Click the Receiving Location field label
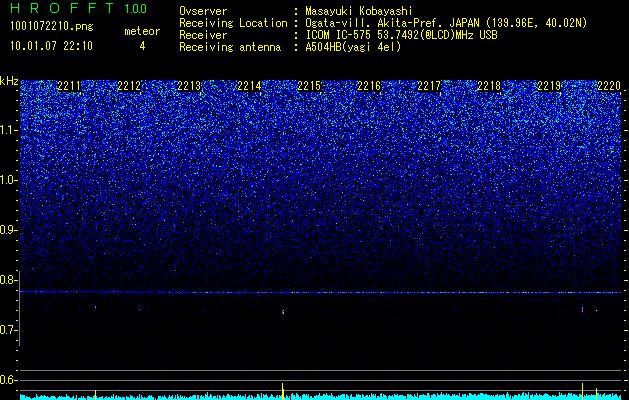This screenshot has width=629, height=400. coord(233,23)
